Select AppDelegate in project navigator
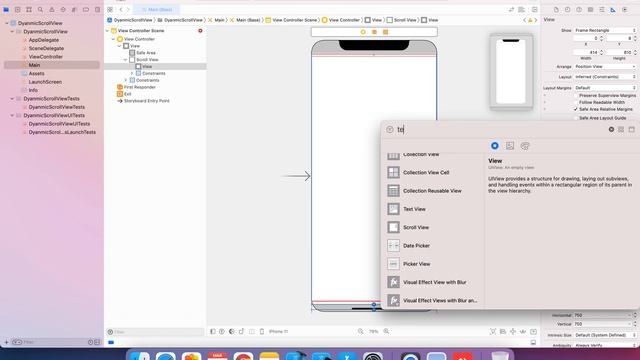Screen dimensions: 640x360 (x=44, y=40)
